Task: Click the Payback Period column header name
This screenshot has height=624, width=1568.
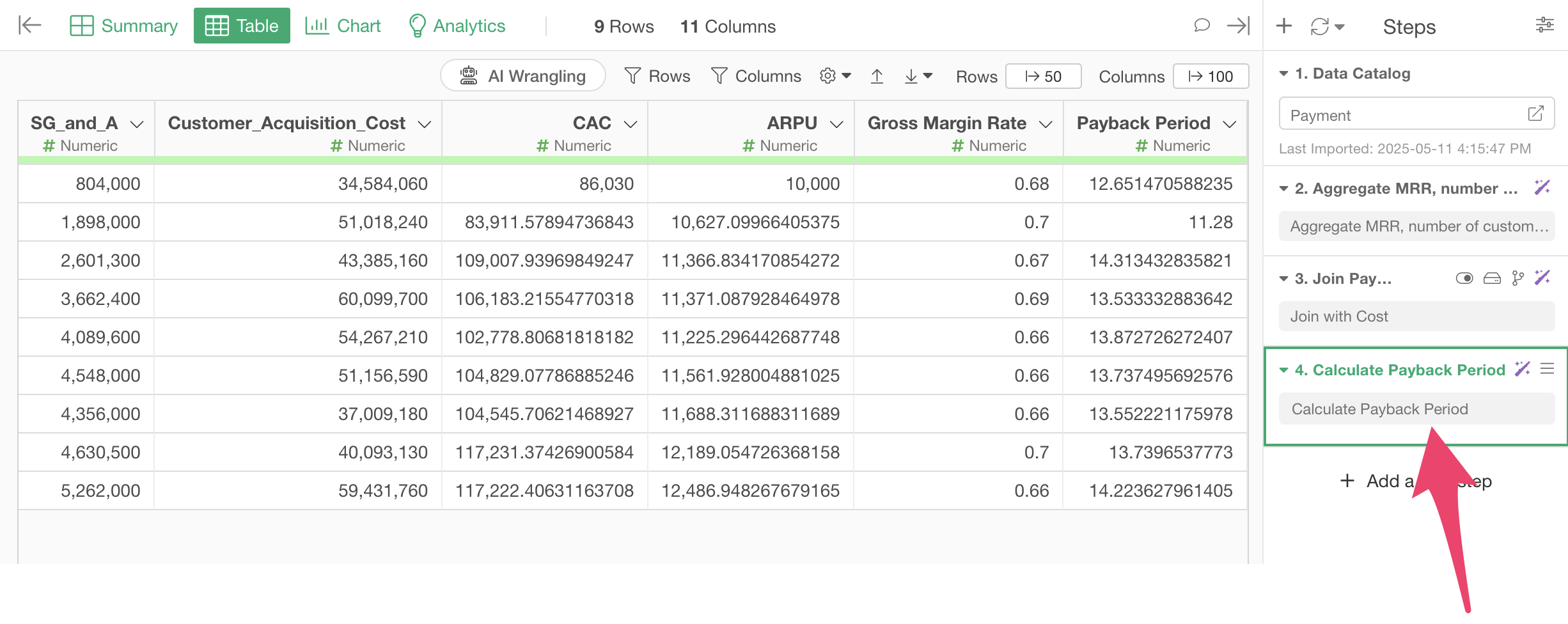Action: tap(1143, 123)
